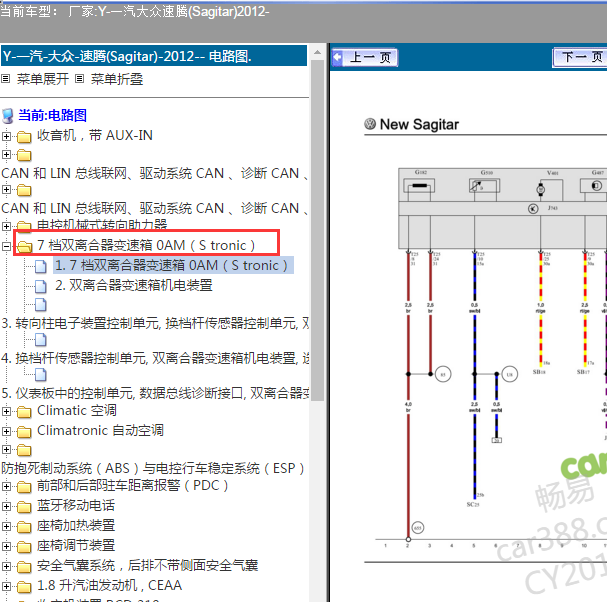The image size is (607, 602).
Task: Click the 蓝牙移动电话 folder icon
Action: [24, 507]
